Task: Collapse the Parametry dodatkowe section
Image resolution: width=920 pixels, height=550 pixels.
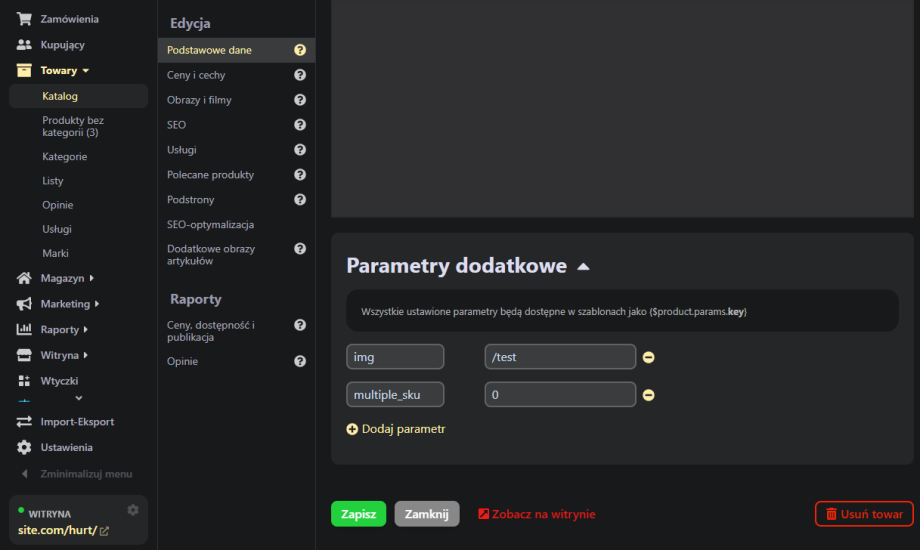Action: click(583, 266)
